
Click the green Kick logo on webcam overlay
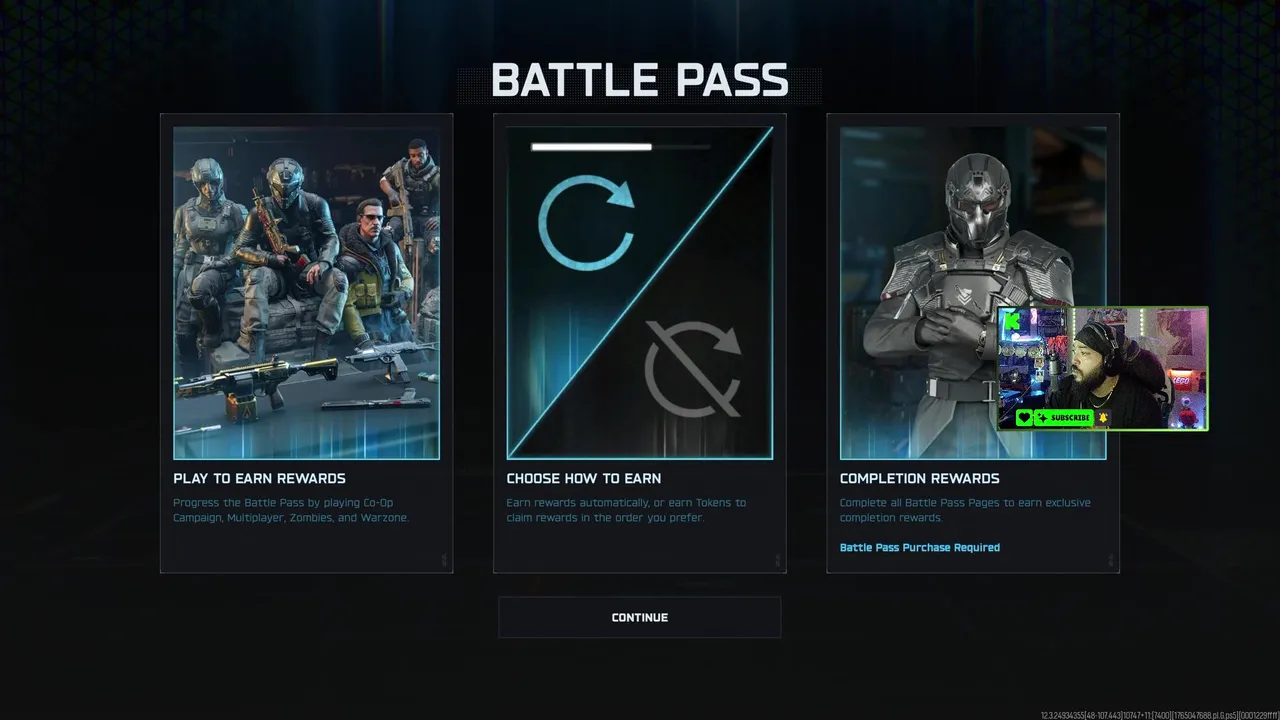click(1011, 320)
